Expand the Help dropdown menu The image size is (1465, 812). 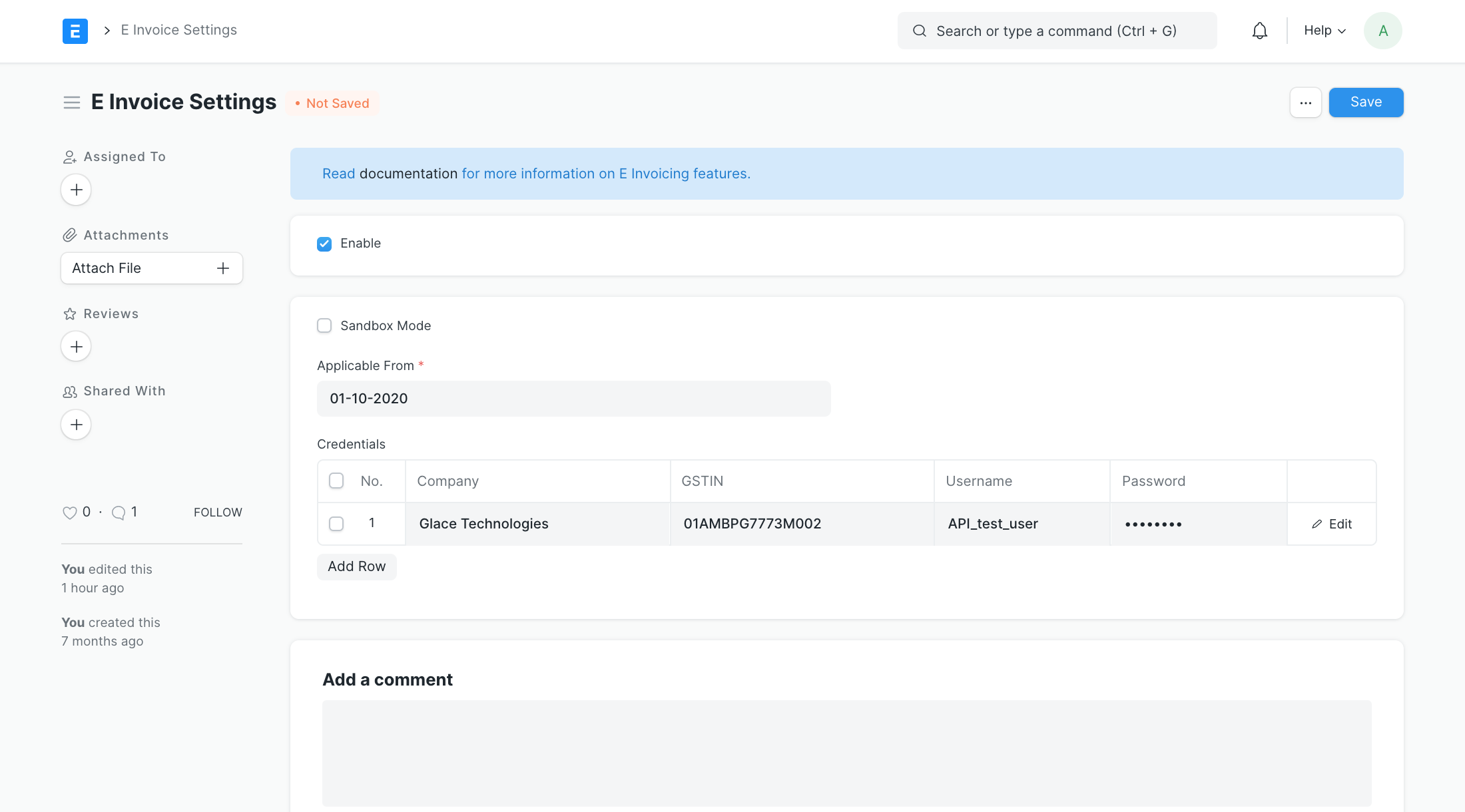point(1324,31)
